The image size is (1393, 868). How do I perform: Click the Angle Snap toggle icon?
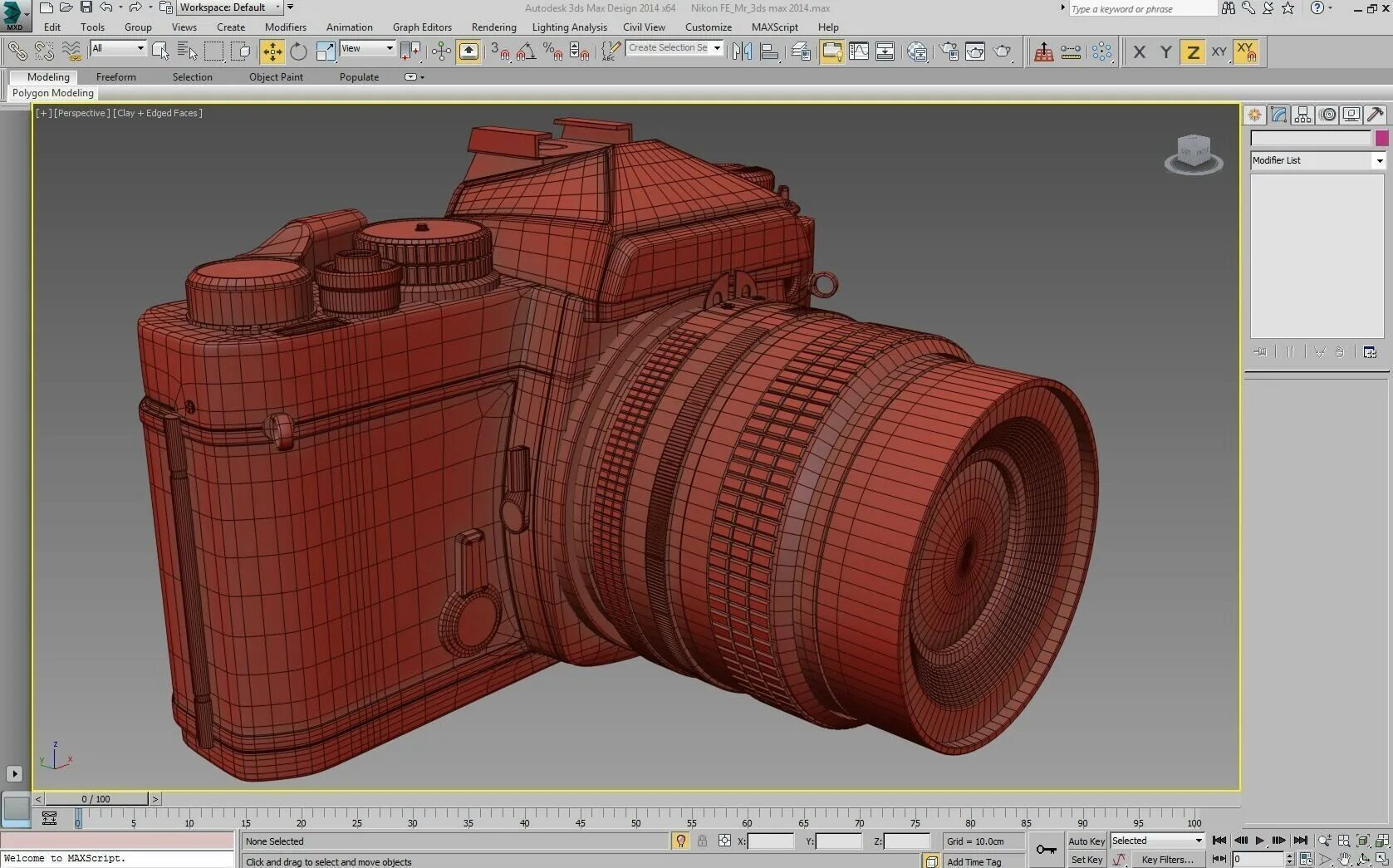[526, 51]
